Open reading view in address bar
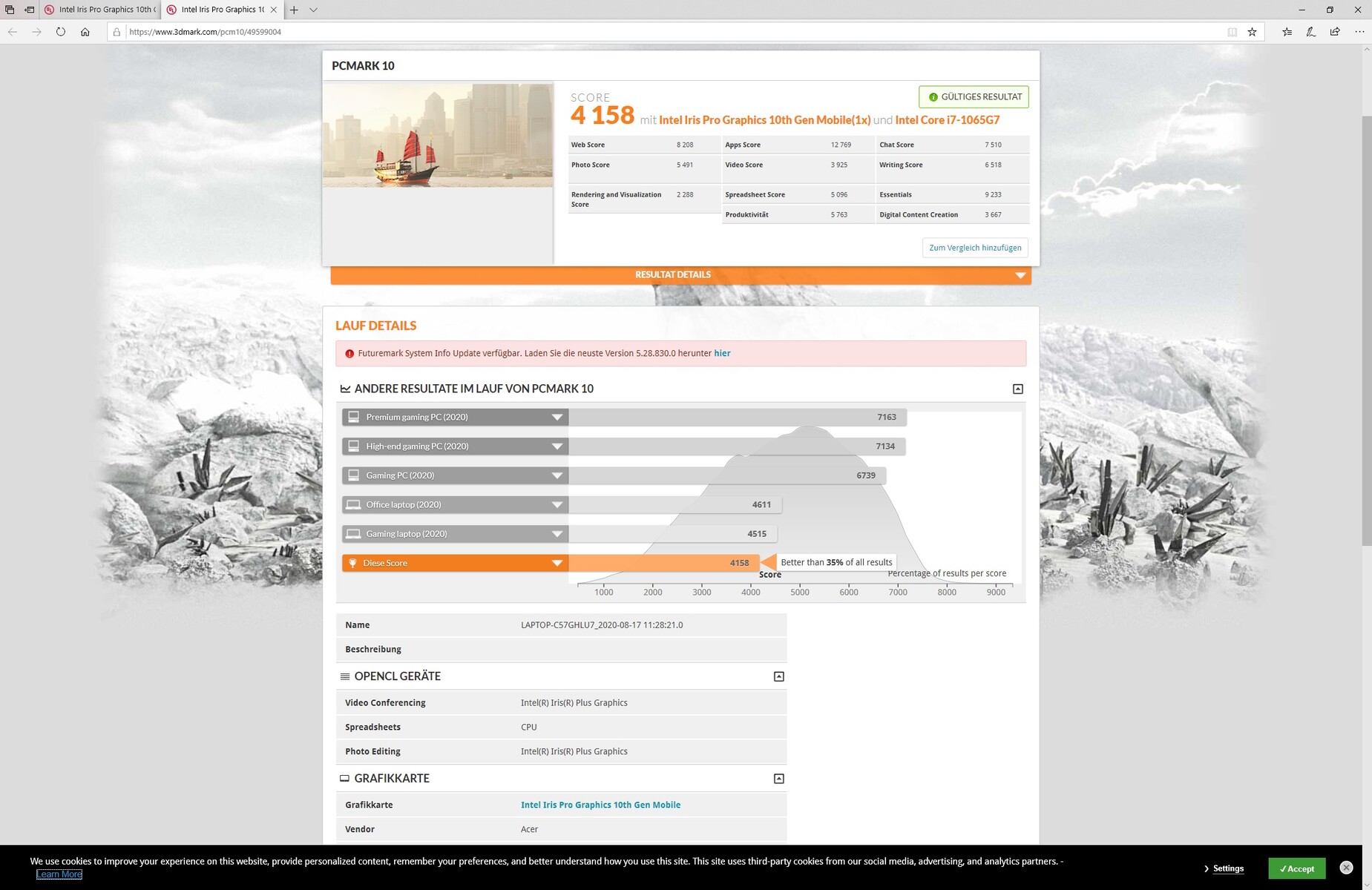This screenshot has width=1372, height=890. (1232, 32)
